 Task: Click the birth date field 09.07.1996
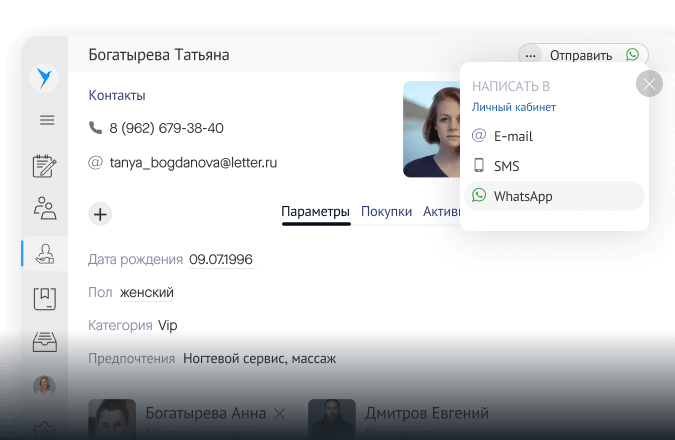pyautogui.click(x=221, y=259)
